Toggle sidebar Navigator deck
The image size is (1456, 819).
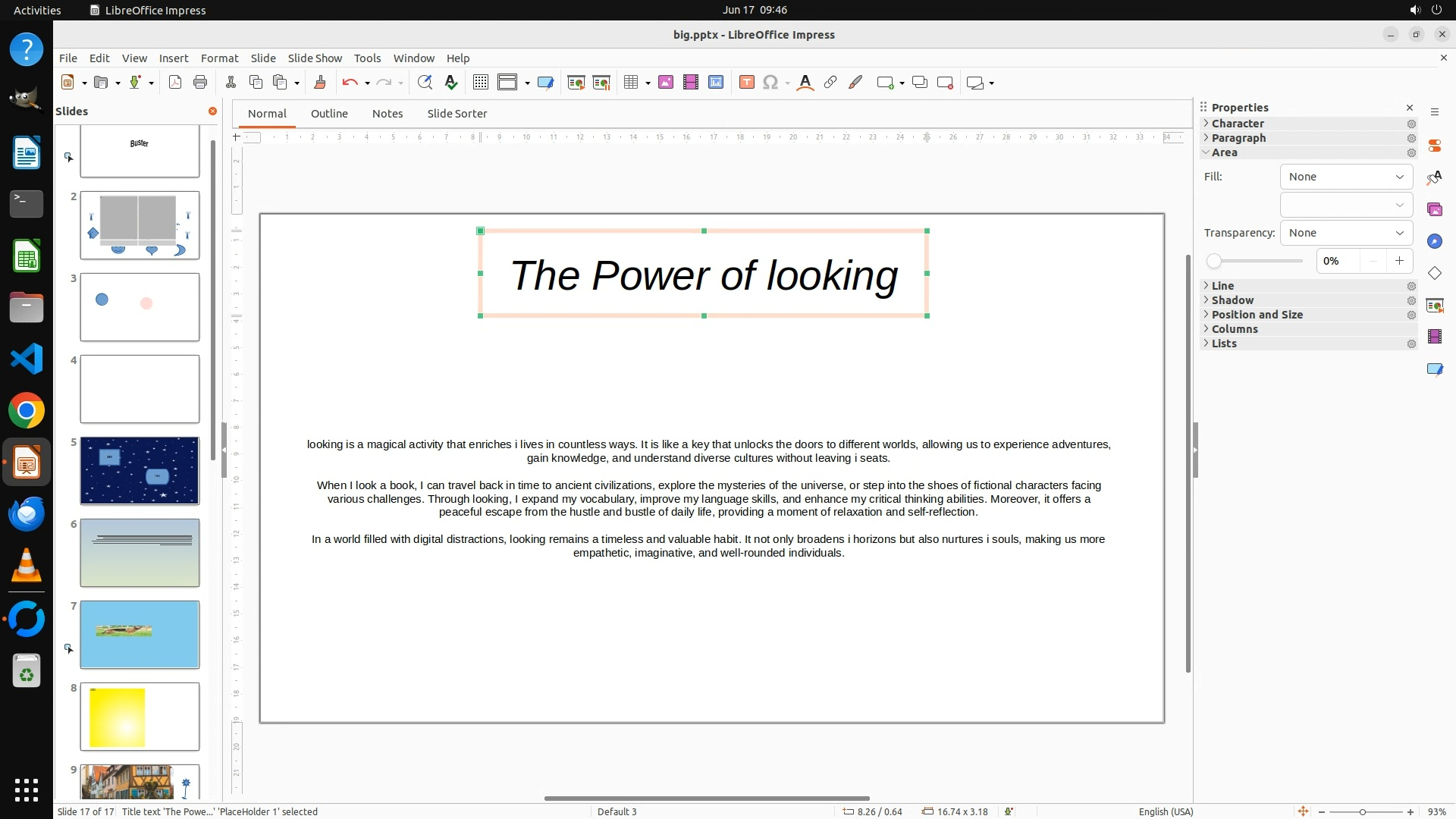(x=1434, y=241)
